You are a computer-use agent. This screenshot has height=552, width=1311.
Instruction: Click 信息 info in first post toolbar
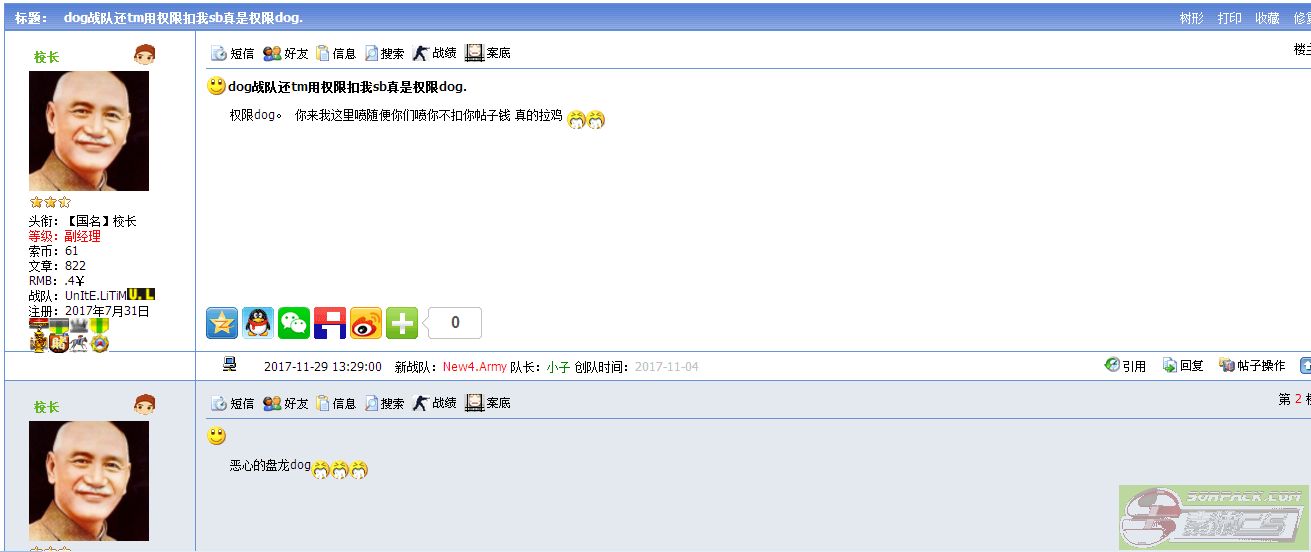click(336, 53)
